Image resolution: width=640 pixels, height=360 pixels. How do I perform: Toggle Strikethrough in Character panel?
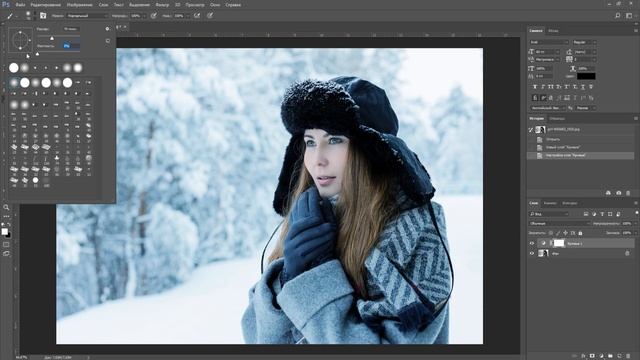click(x=591, y=87)
